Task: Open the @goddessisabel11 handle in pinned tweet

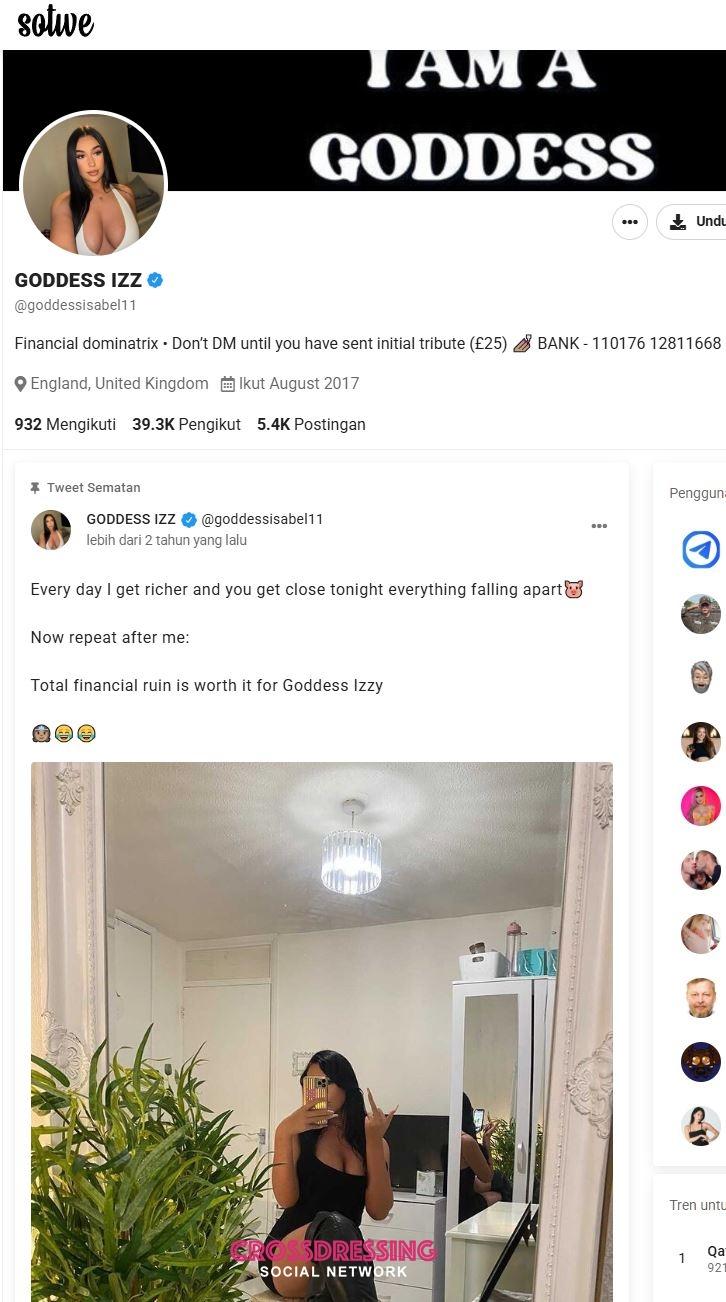Action: click(262, 519)
